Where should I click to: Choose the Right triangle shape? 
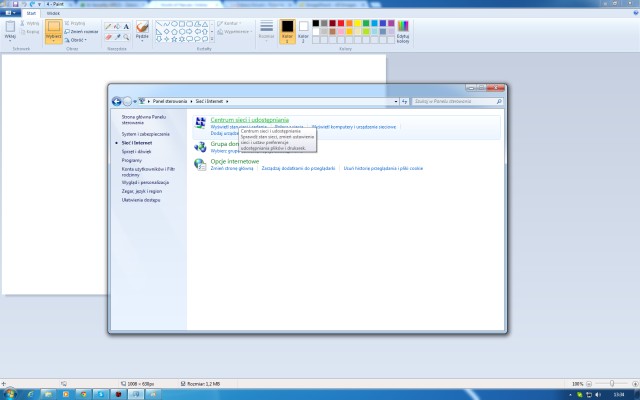[x=159, y=31]
